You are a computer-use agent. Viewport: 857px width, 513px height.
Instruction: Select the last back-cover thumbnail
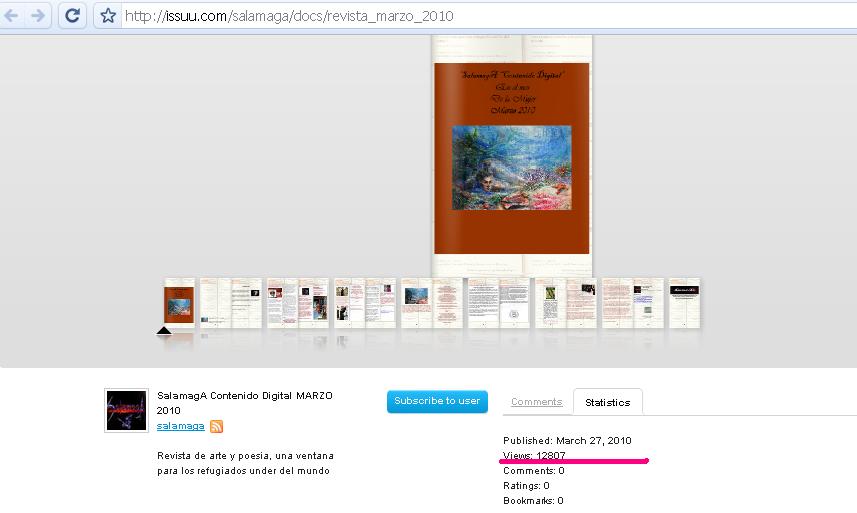point(684,303)
